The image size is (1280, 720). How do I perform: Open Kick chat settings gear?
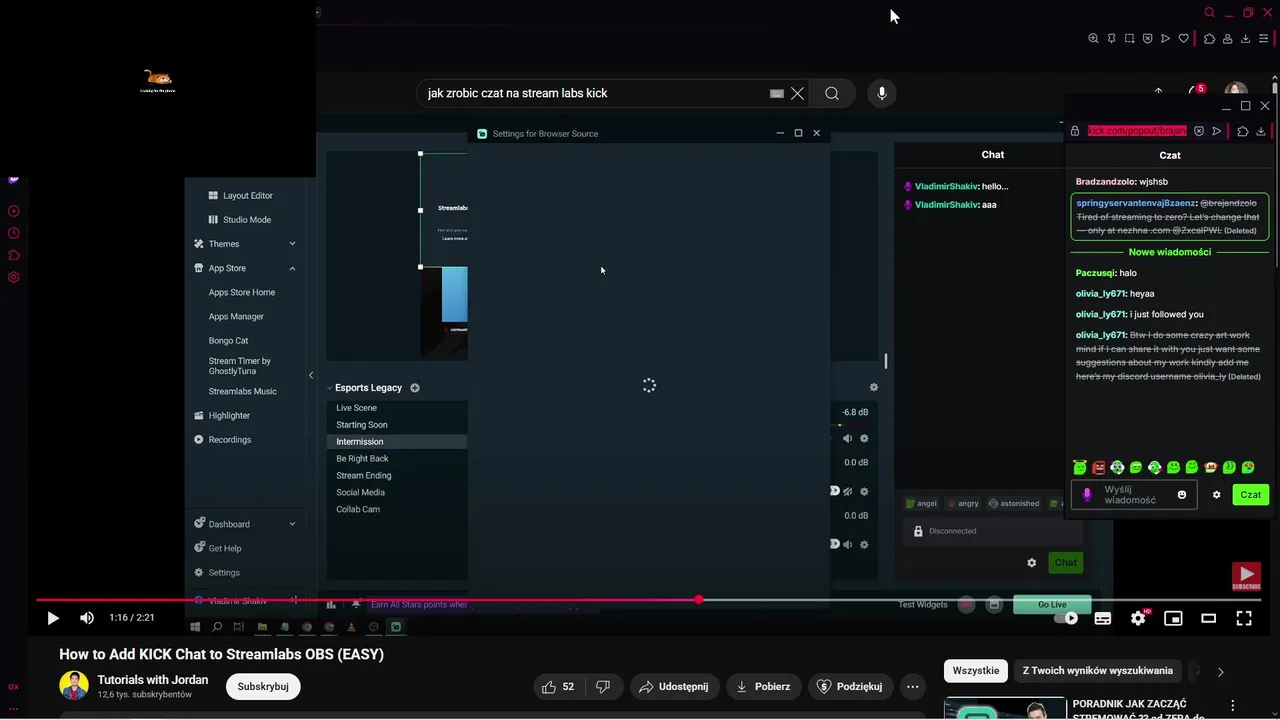pyautogui.click(x=1217, y=495)
